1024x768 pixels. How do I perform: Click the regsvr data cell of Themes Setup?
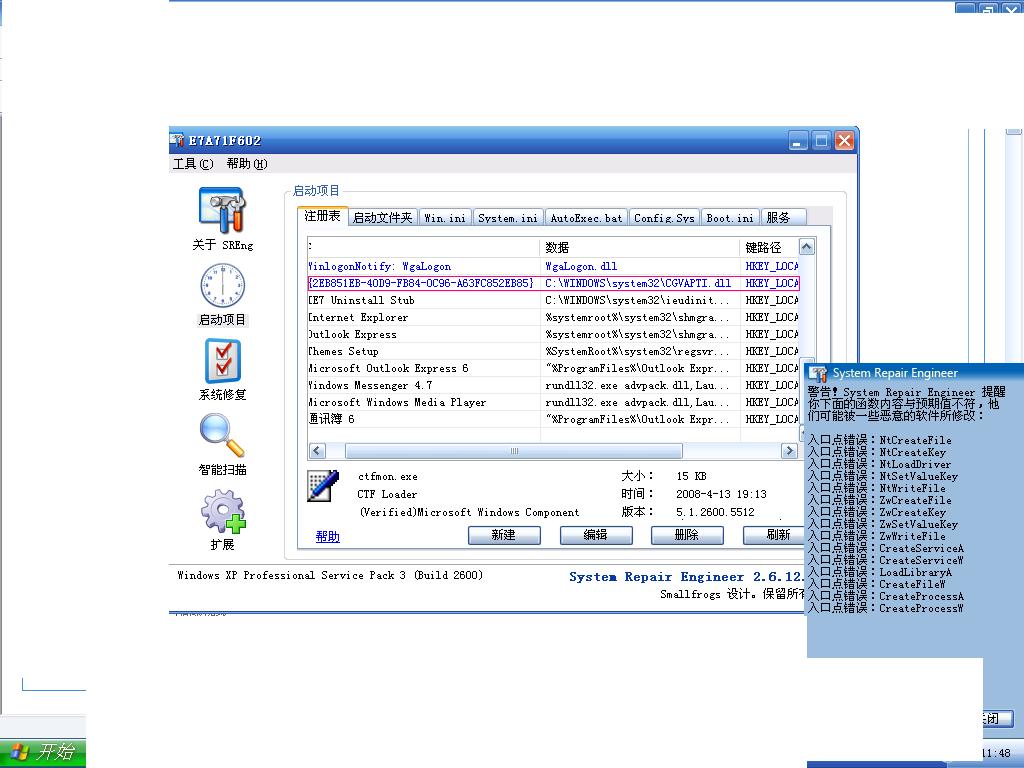637,351
